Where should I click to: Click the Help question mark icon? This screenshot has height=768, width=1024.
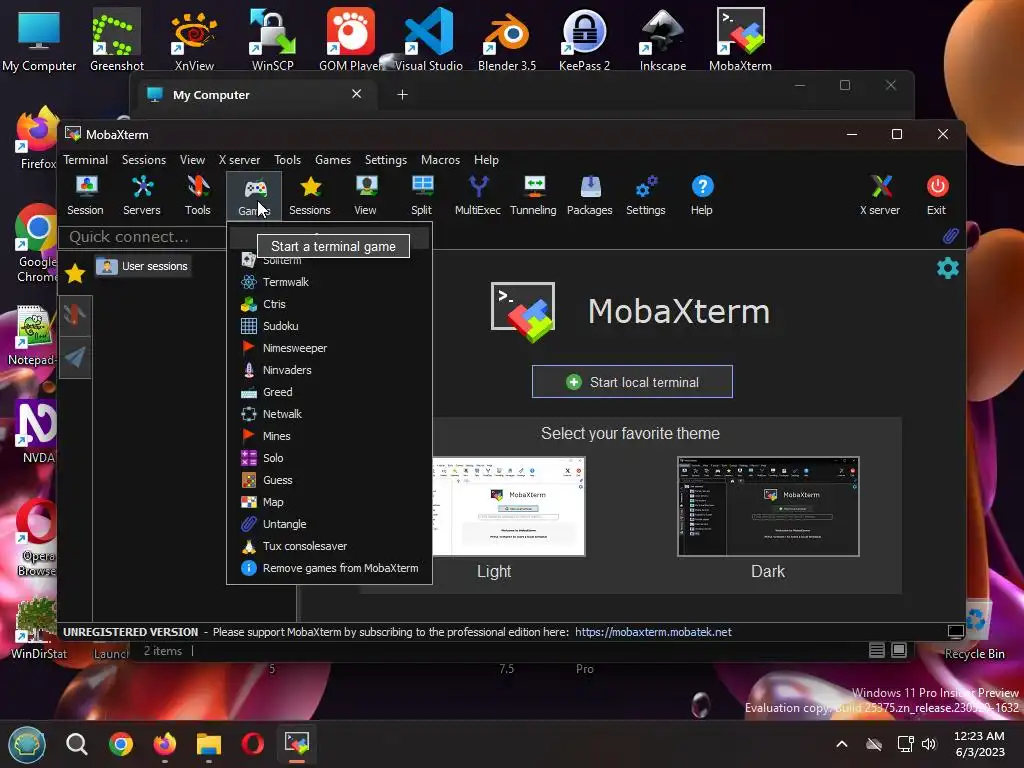702,195
